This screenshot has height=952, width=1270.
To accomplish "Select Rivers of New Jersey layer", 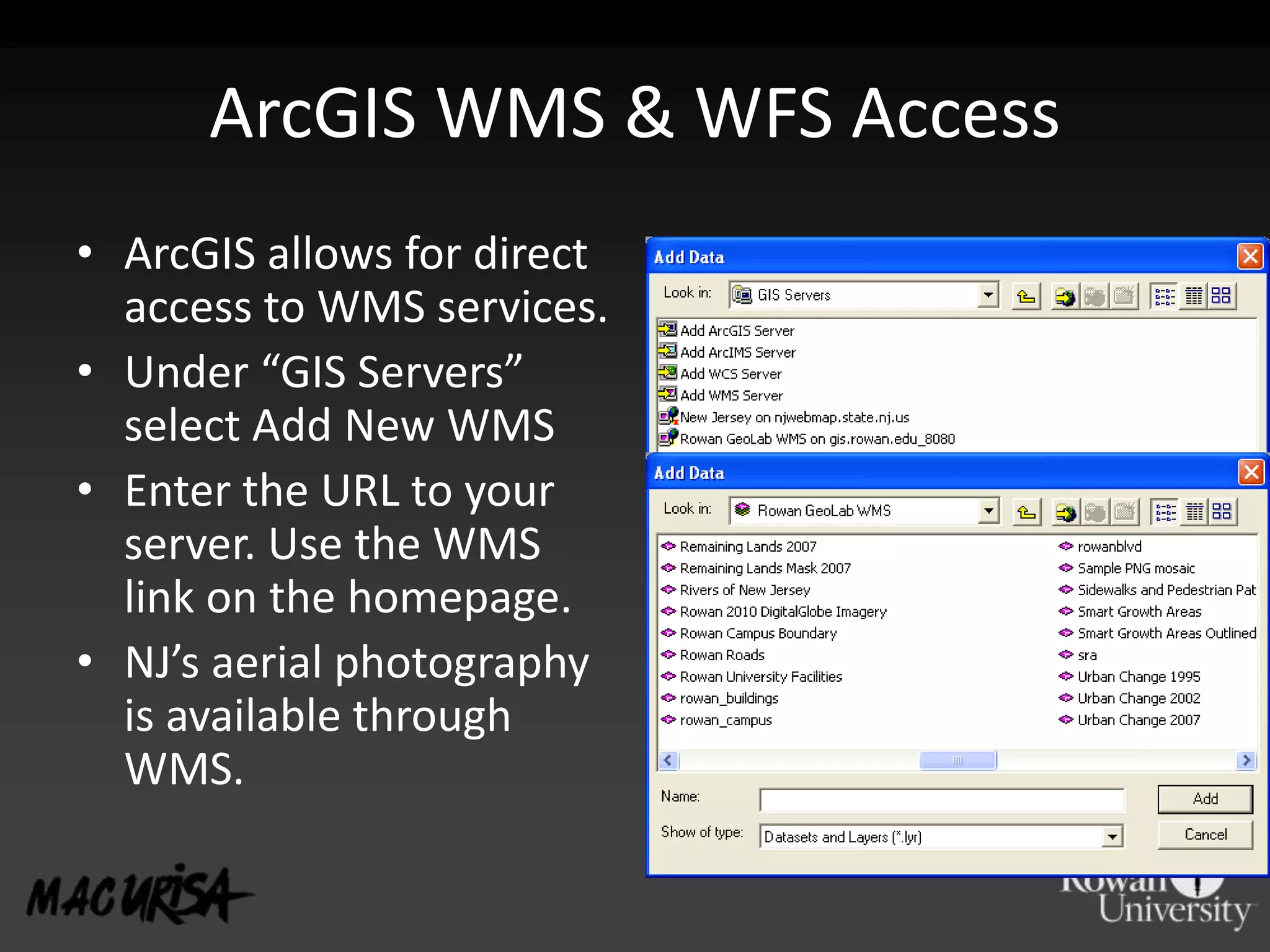I will pos(735,590).
